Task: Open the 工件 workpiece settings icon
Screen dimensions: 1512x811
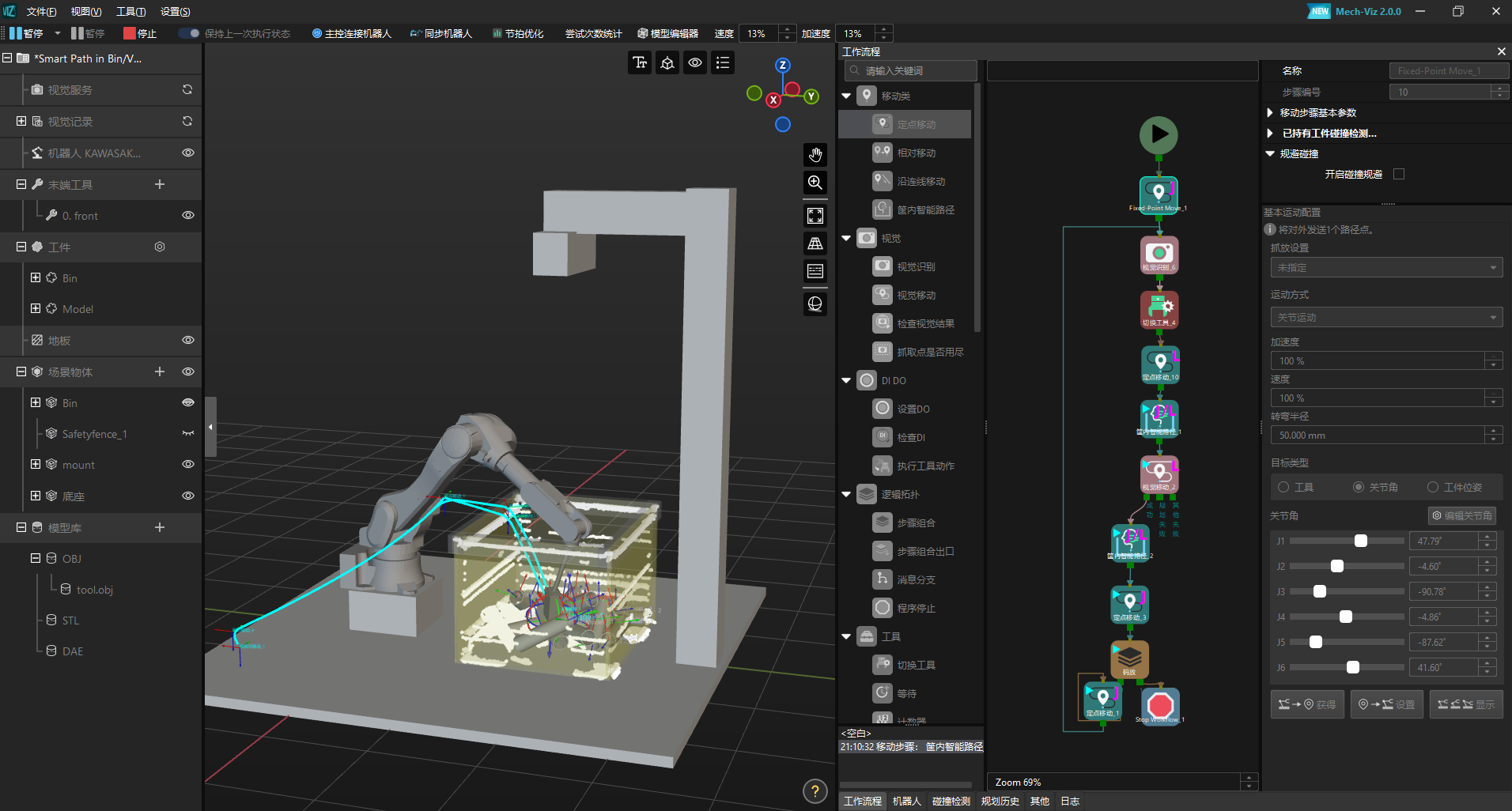Action: (160, 247)
